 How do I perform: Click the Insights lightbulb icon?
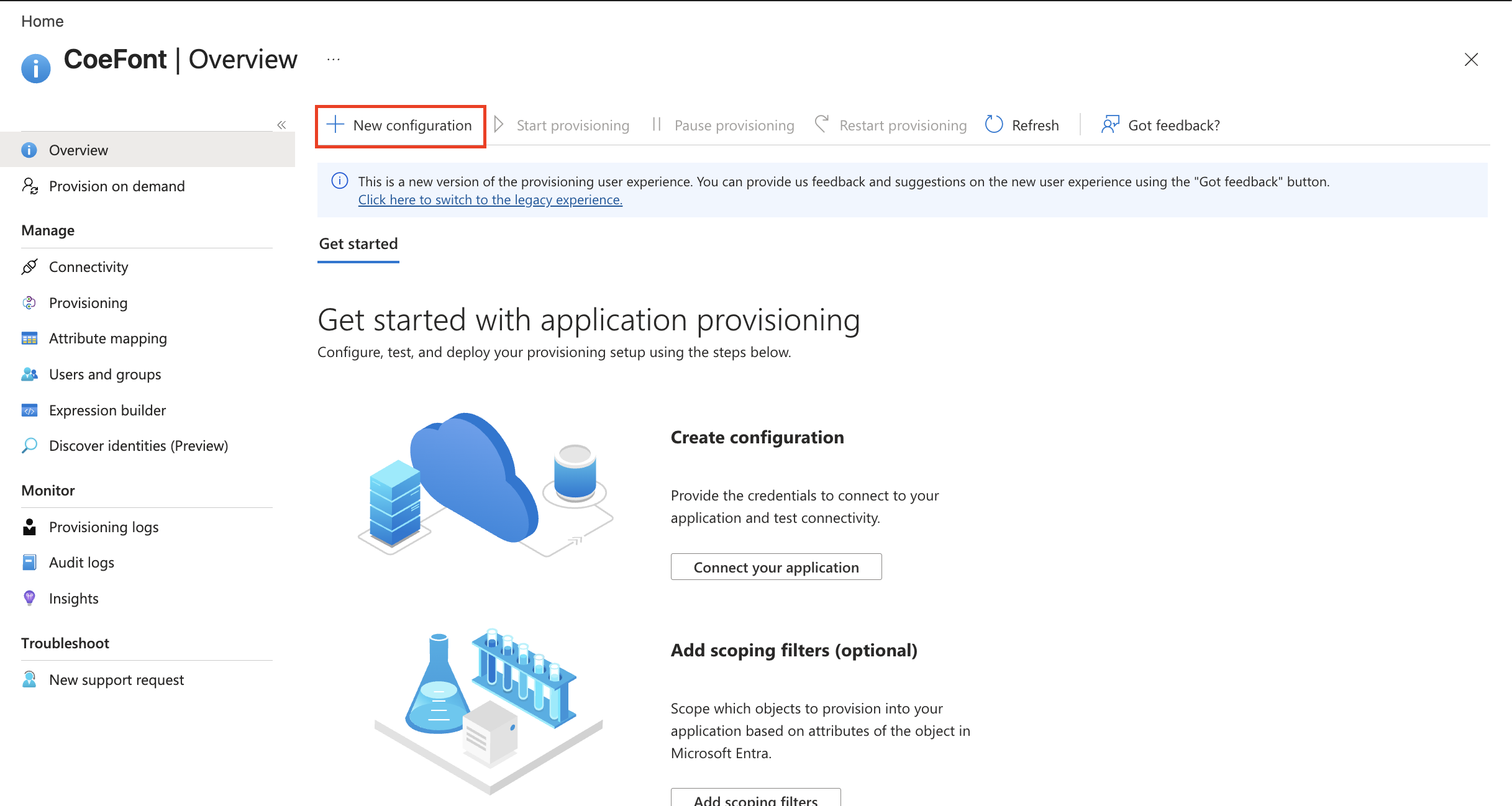pyautogui.click(x=29, y=599)
